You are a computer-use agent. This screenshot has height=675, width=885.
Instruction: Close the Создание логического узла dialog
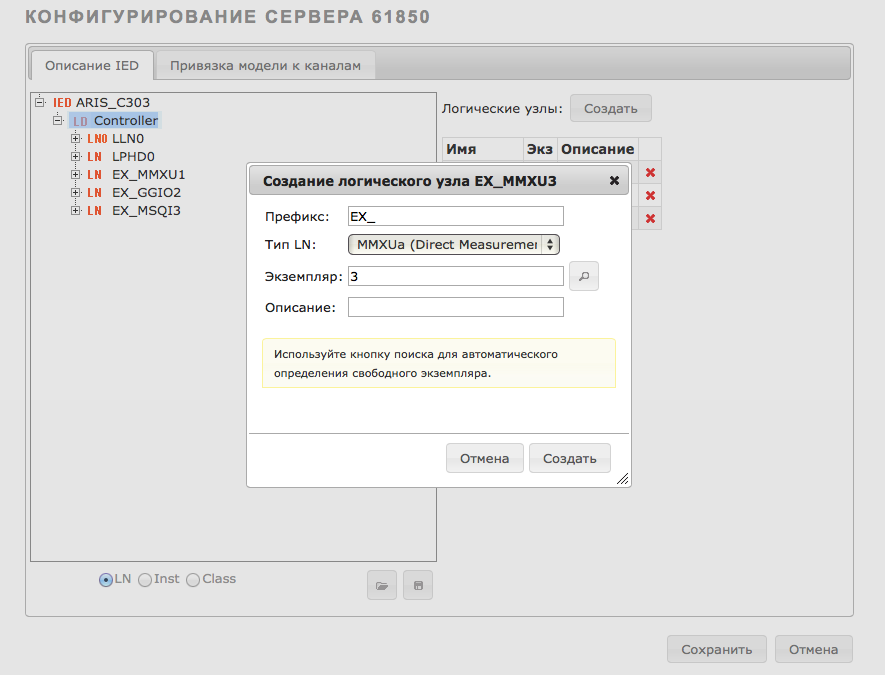(x=614, y=181)
